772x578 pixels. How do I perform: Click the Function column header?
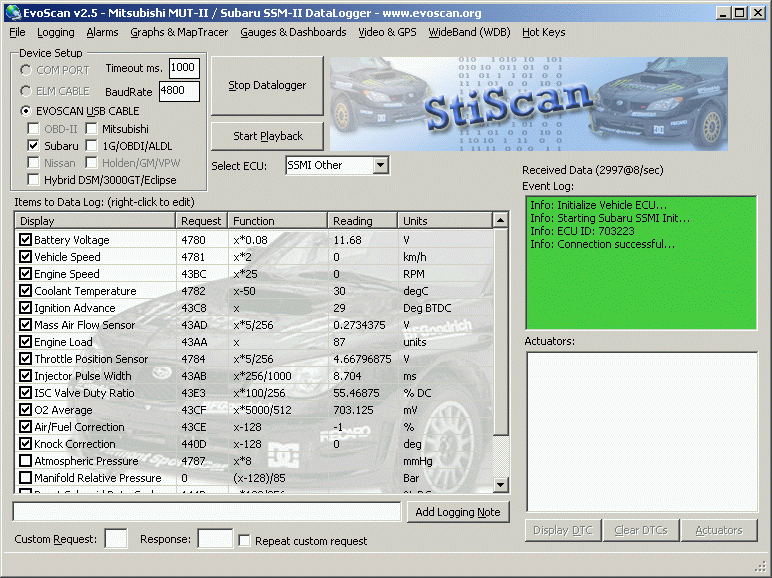tap(277, 221)
